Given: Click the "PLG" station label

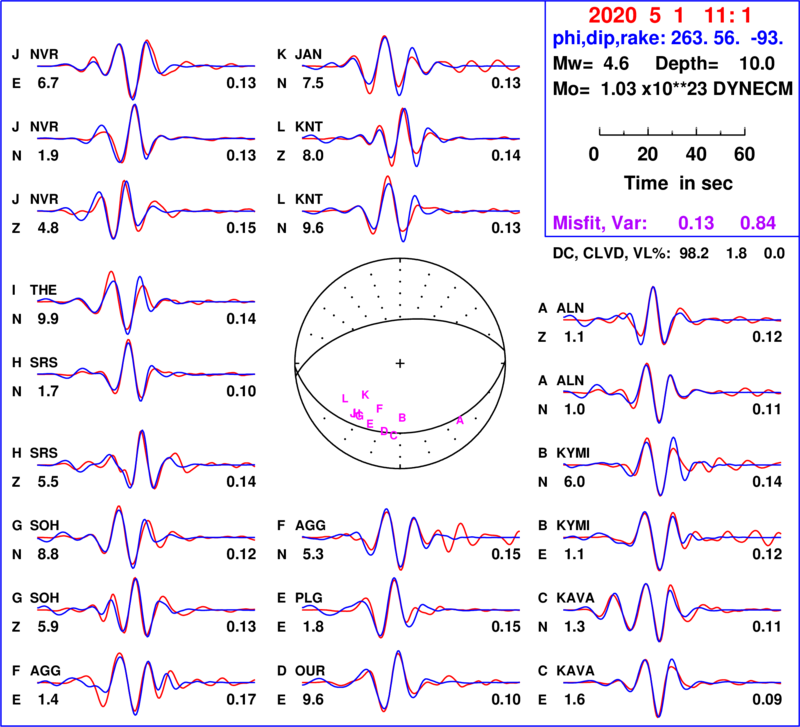Looking at the screenshot, I should coord(309,597).
